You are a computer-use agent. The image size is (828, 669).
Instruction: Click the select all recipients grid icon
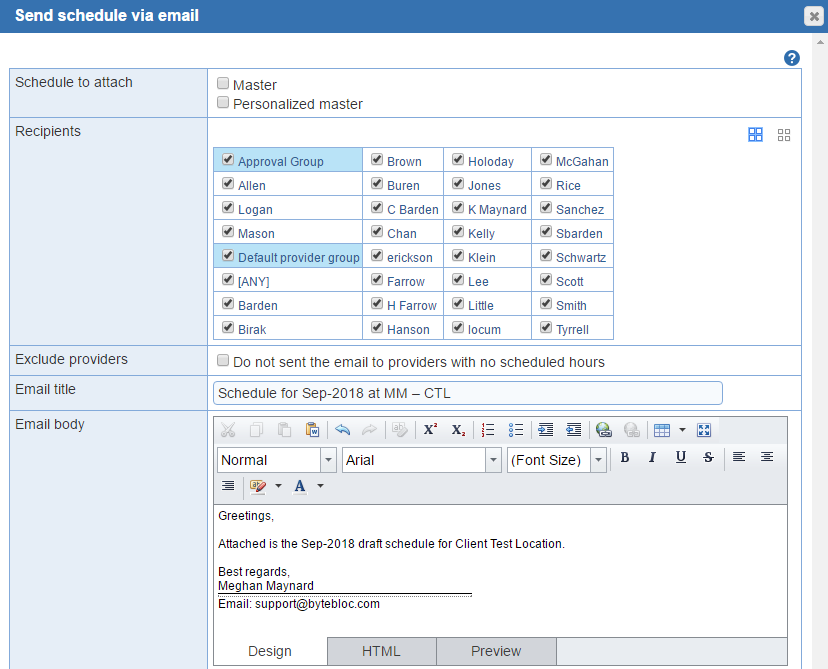click(755, 135)
